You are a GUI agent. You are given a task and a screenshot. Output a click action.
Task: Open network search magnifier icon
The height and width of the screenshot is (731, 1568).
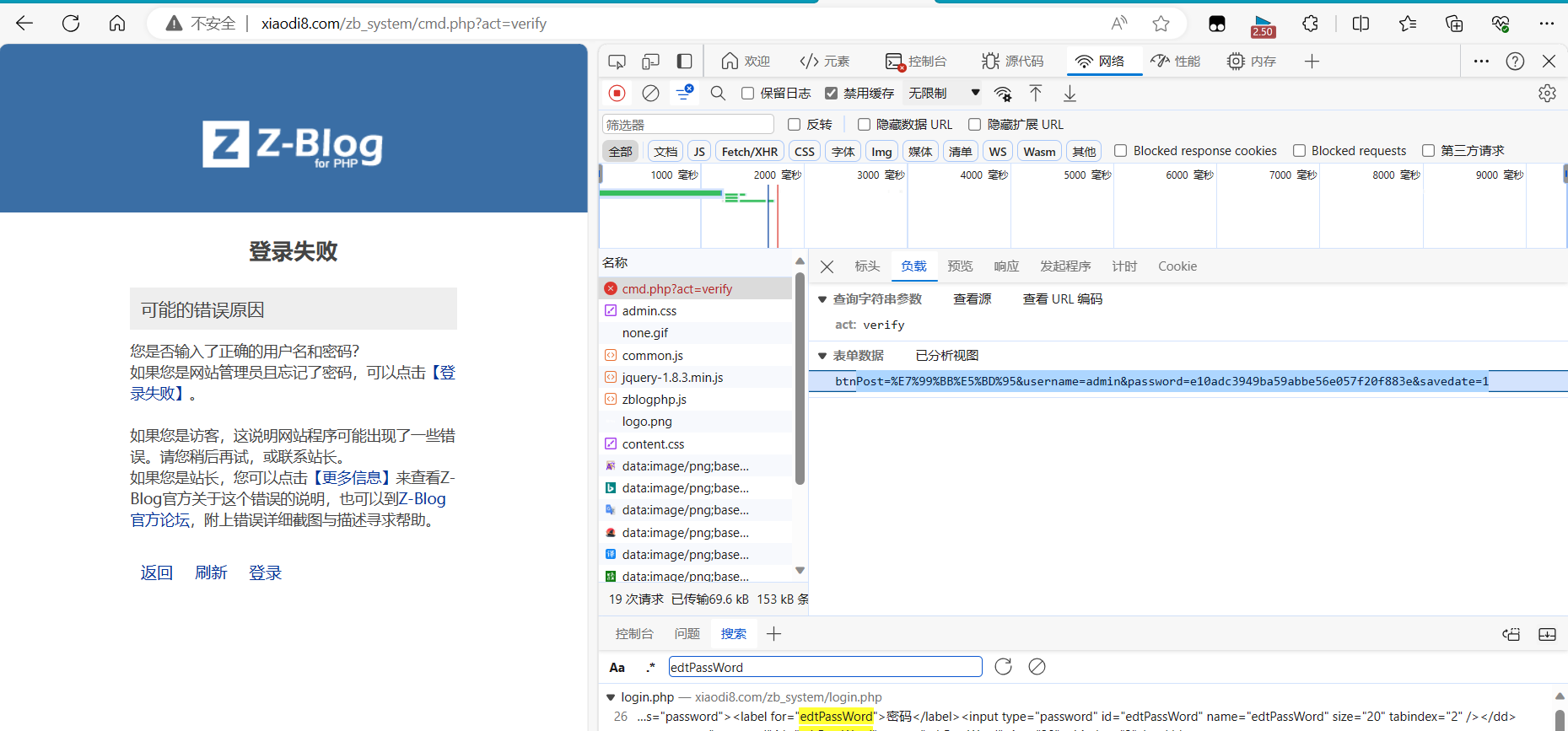[x=718, y=94]
